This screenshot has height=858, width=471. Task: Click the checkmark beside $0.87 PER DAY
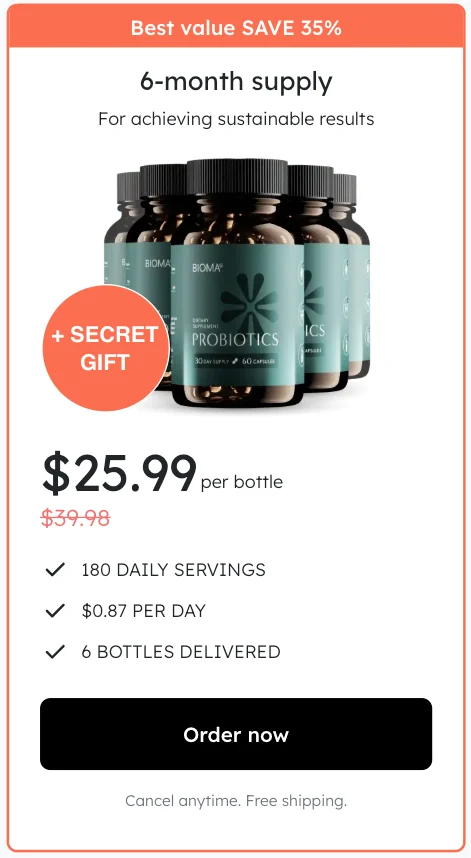pyautogui.click(x=55, y=611)
